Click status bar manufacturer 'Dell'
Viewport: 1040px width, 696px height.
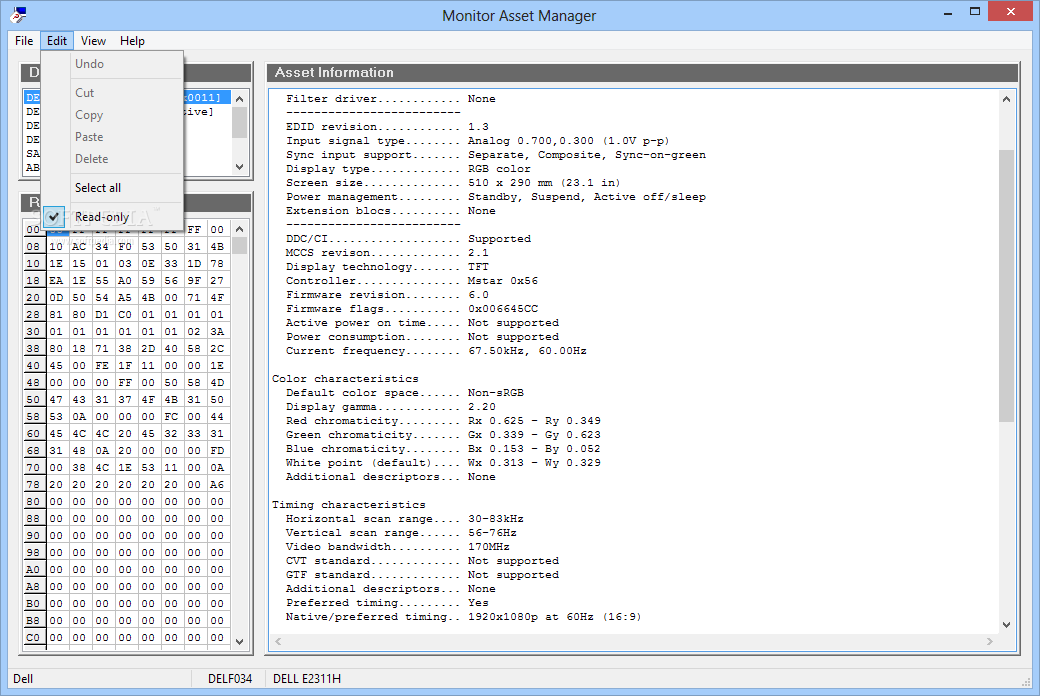(23, 679)
